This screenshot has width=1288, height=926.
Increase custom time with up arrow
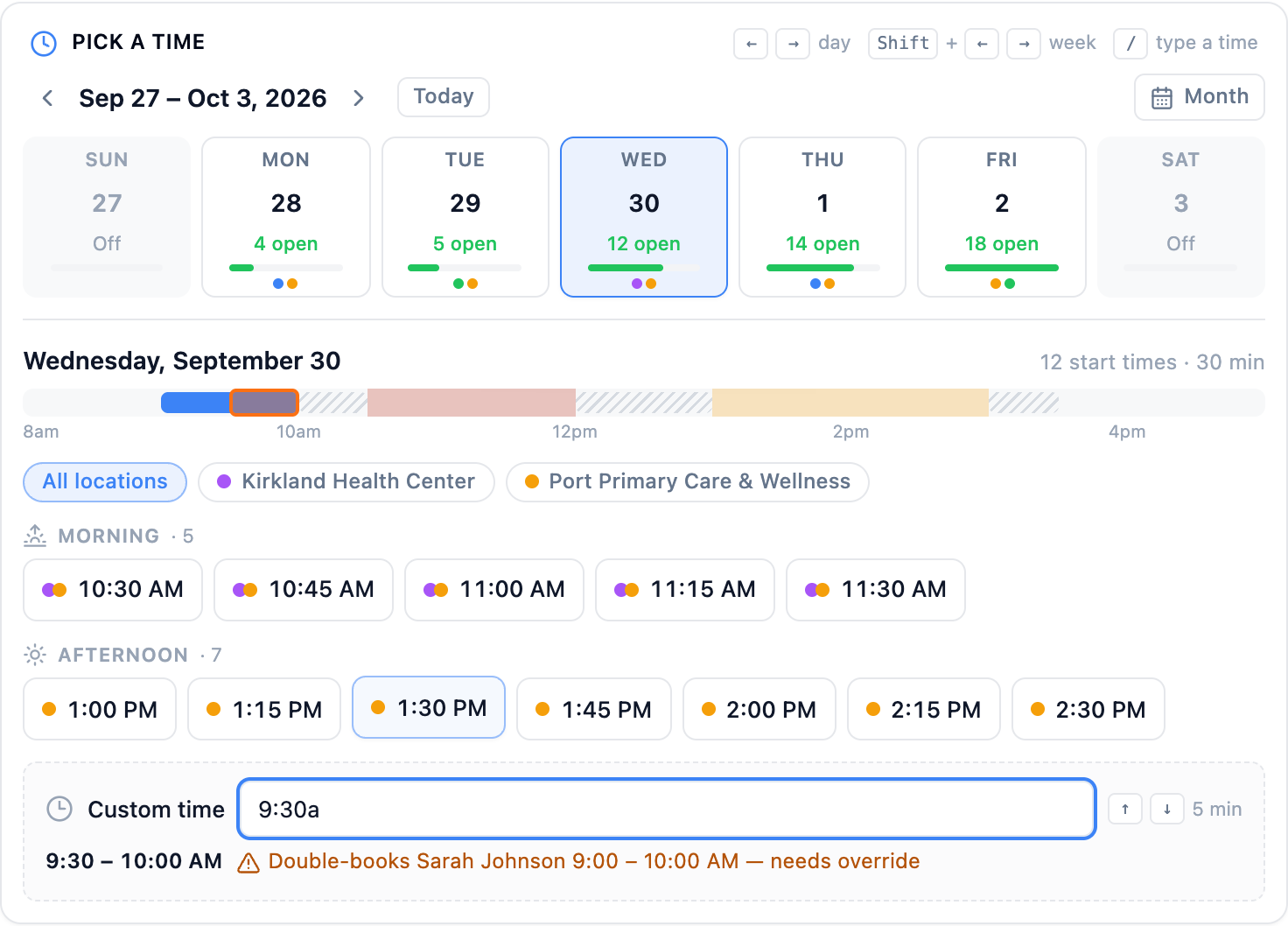[x=1125, y=809]
